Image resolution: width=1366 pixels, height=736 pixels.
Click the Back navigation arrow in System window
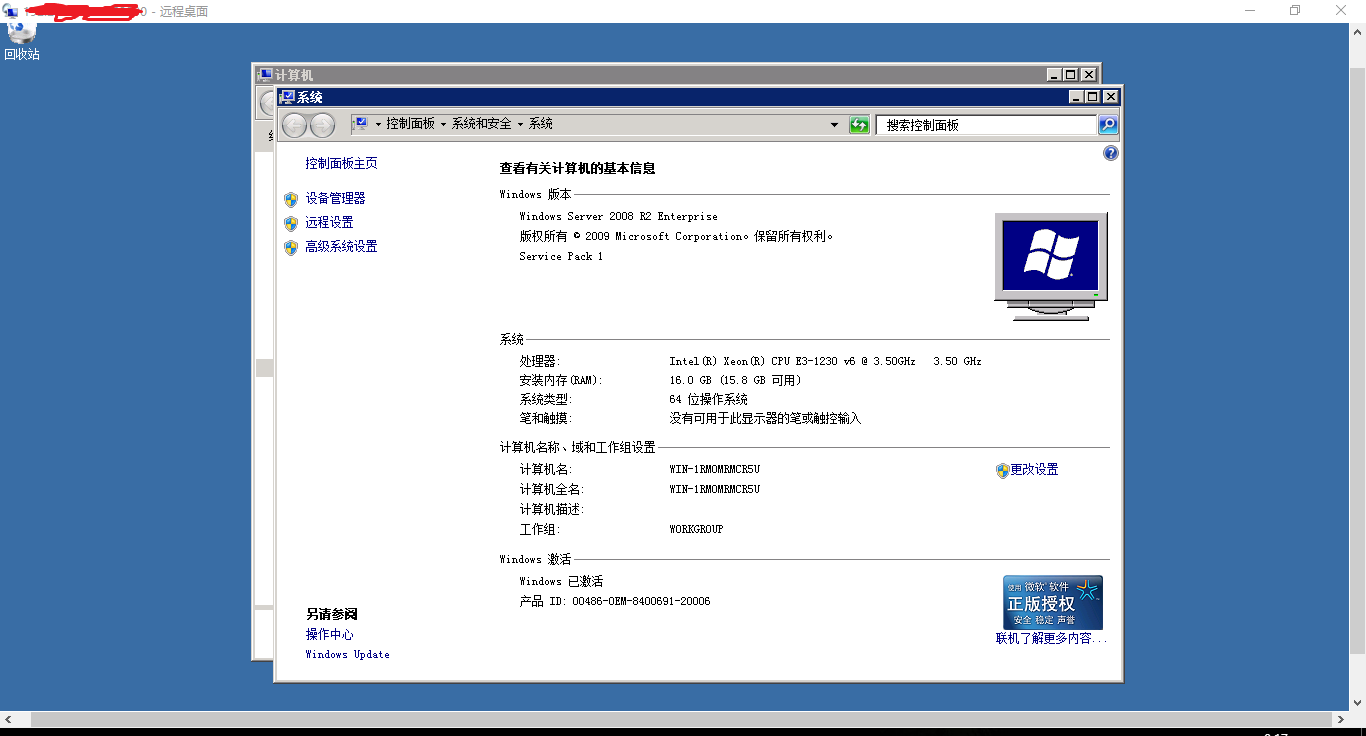point(295,125)
